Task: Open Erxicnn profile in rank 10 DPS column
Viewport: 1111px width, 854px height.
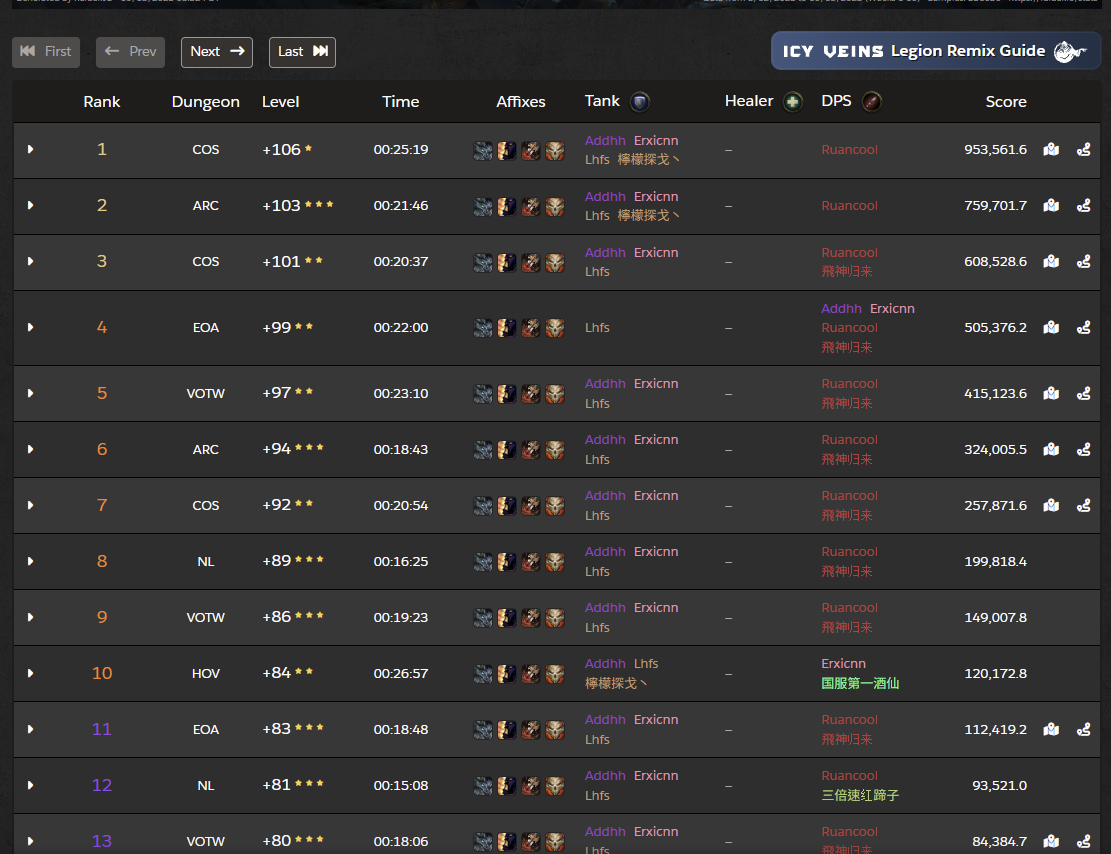Action: [x=843, y=663]
